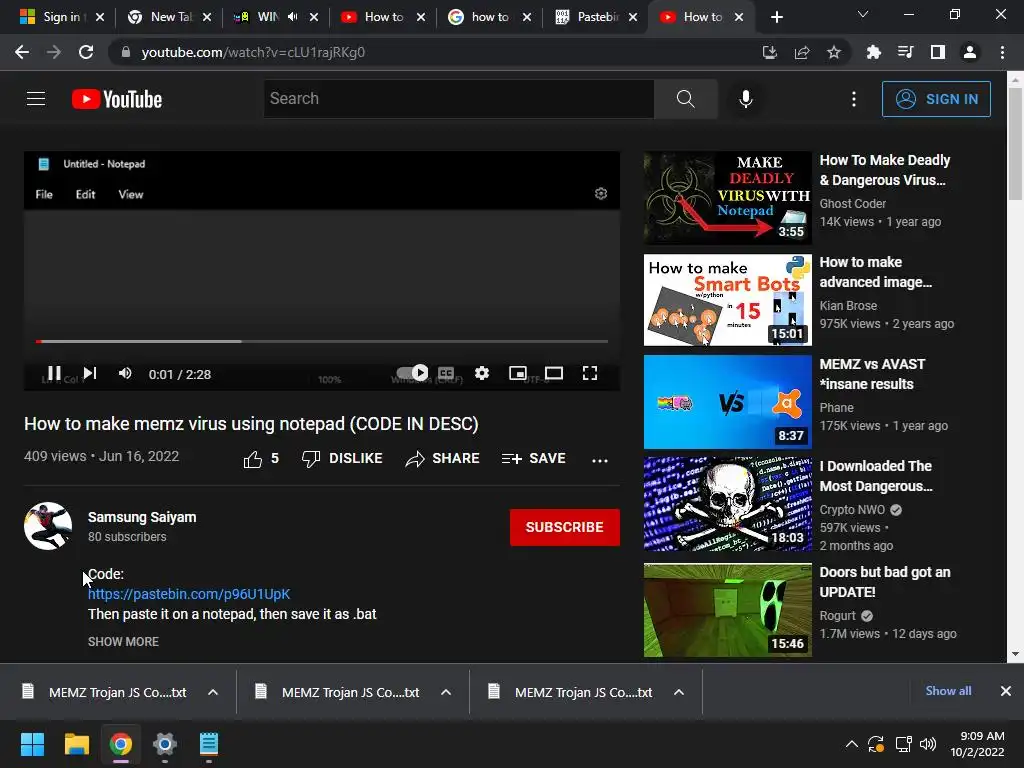Seek on the video progress bar
The width and height of the screenshot is (1024, 768).
321,341
